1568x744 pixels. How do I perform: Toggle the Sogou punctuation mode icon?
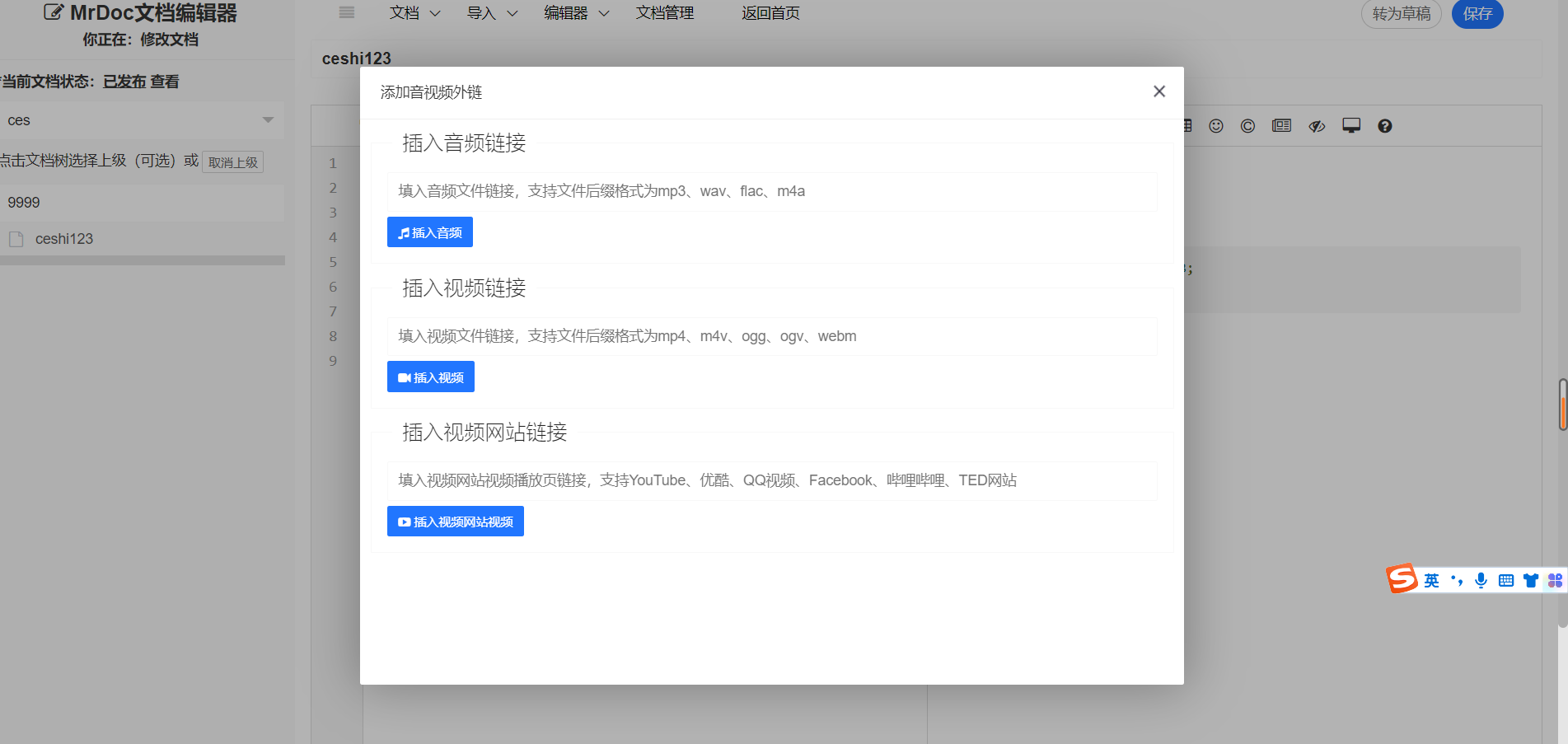pos(1457,581)
